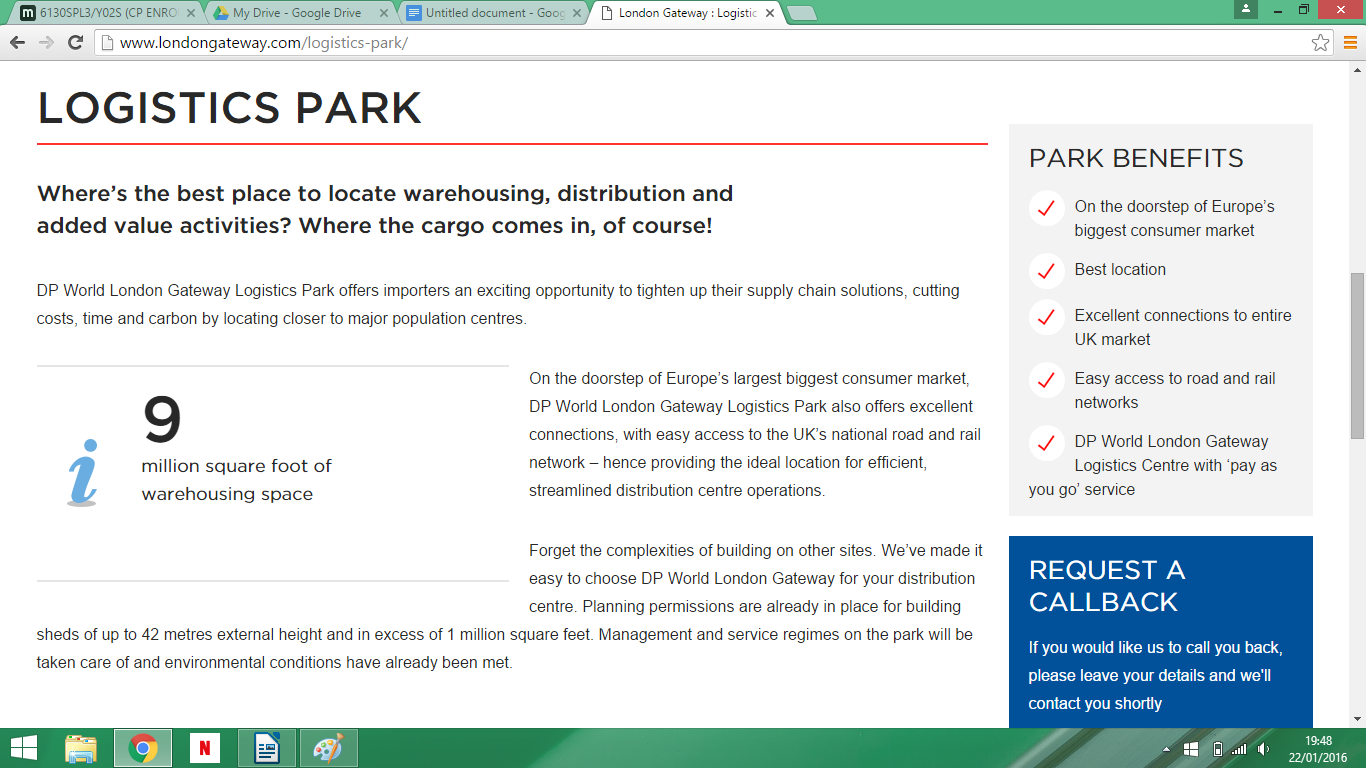Image resolution: width=1366 pixels, height=768 pixels.
Task: Click the volume speaker tray icon
Action: [x=1264, y=748]
